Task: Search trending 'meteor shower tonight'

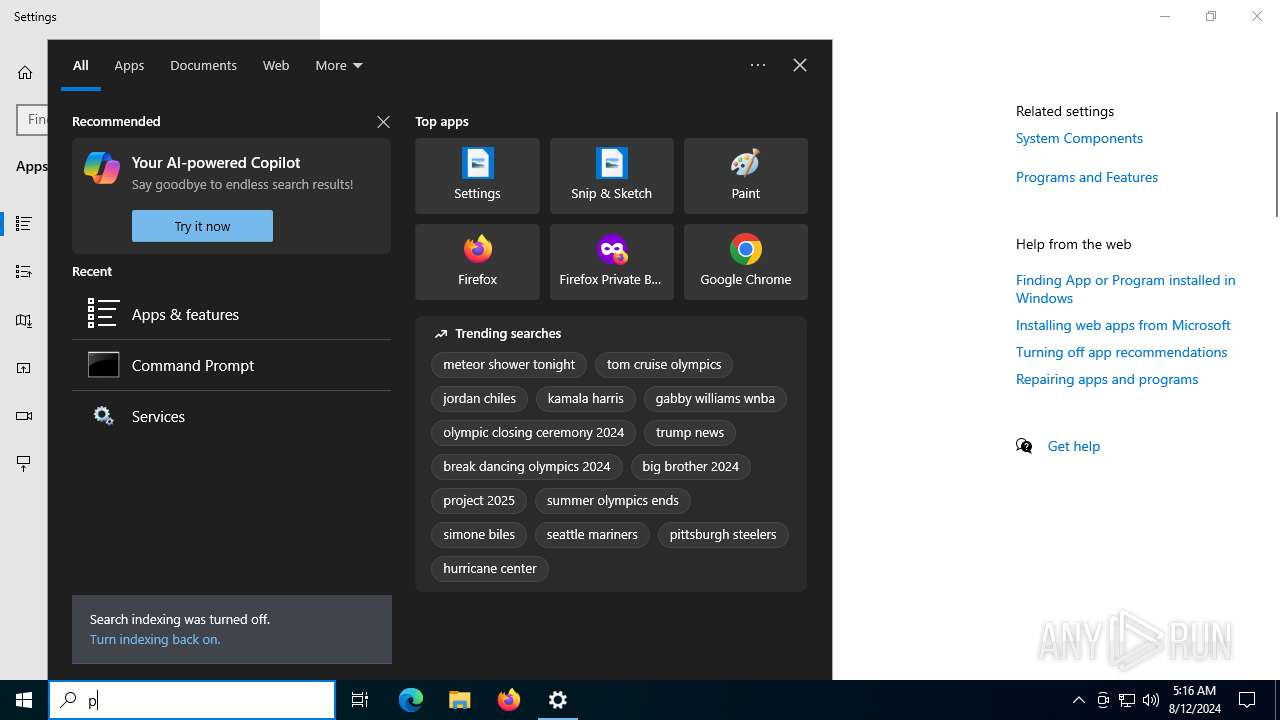Action: [509, 365]
